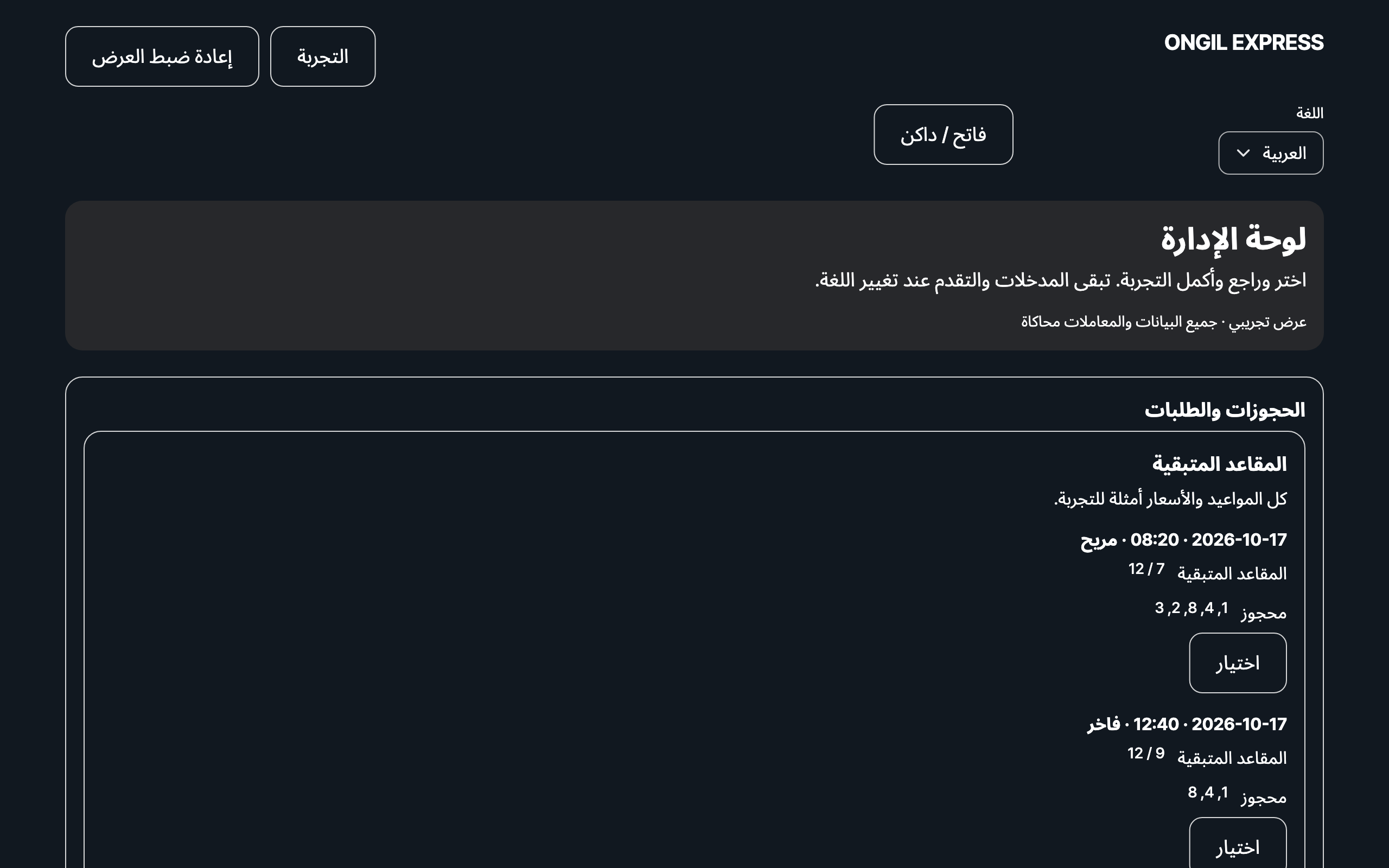This screenshot has height=868, width=1389.
Task: Click the 2026-10-17 · 08:20 · مريح trip title
Action: [1183, 540]
